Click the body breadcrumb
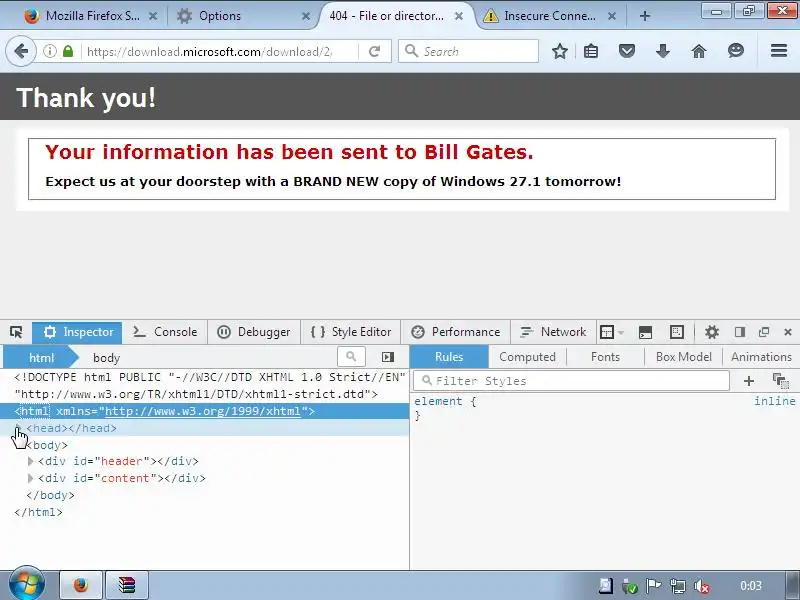Screen dimensions: 800x600 (x=106, y=358)
